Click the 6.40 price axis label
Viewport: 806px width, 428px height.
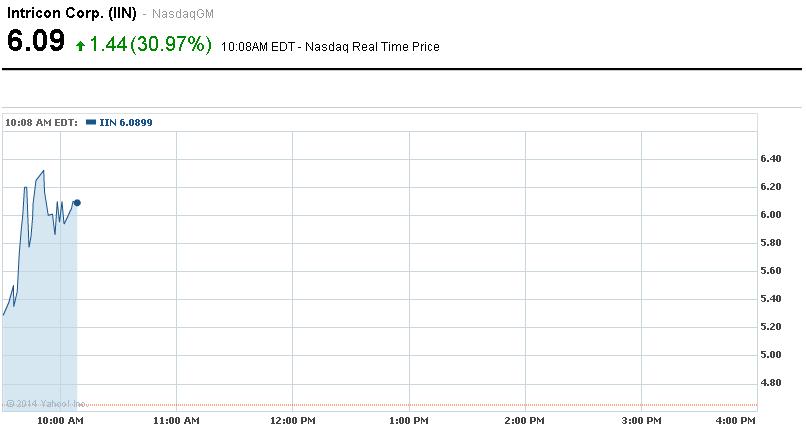(x=770, y=159)
